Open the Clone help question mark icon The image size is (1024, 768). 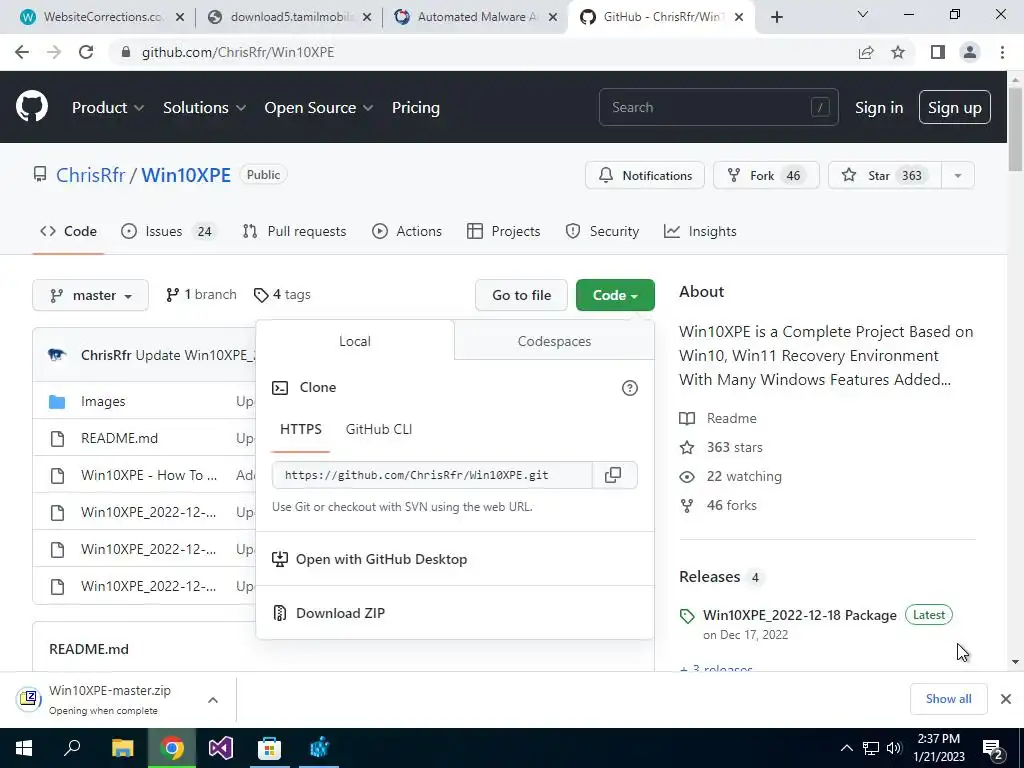point(630,388)
